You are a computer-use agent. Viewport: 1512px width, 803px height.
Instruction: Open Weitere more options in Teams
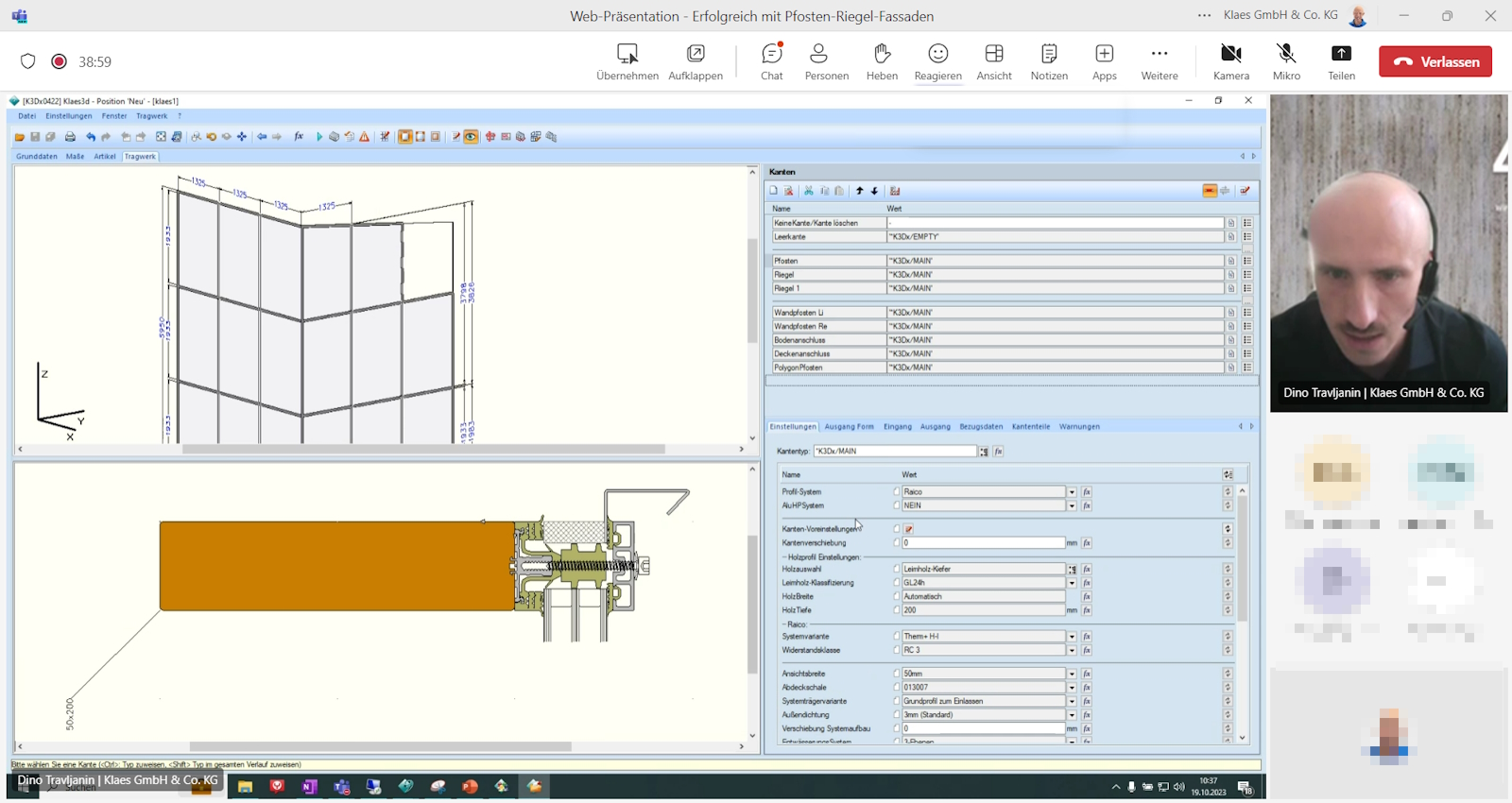1160,62
